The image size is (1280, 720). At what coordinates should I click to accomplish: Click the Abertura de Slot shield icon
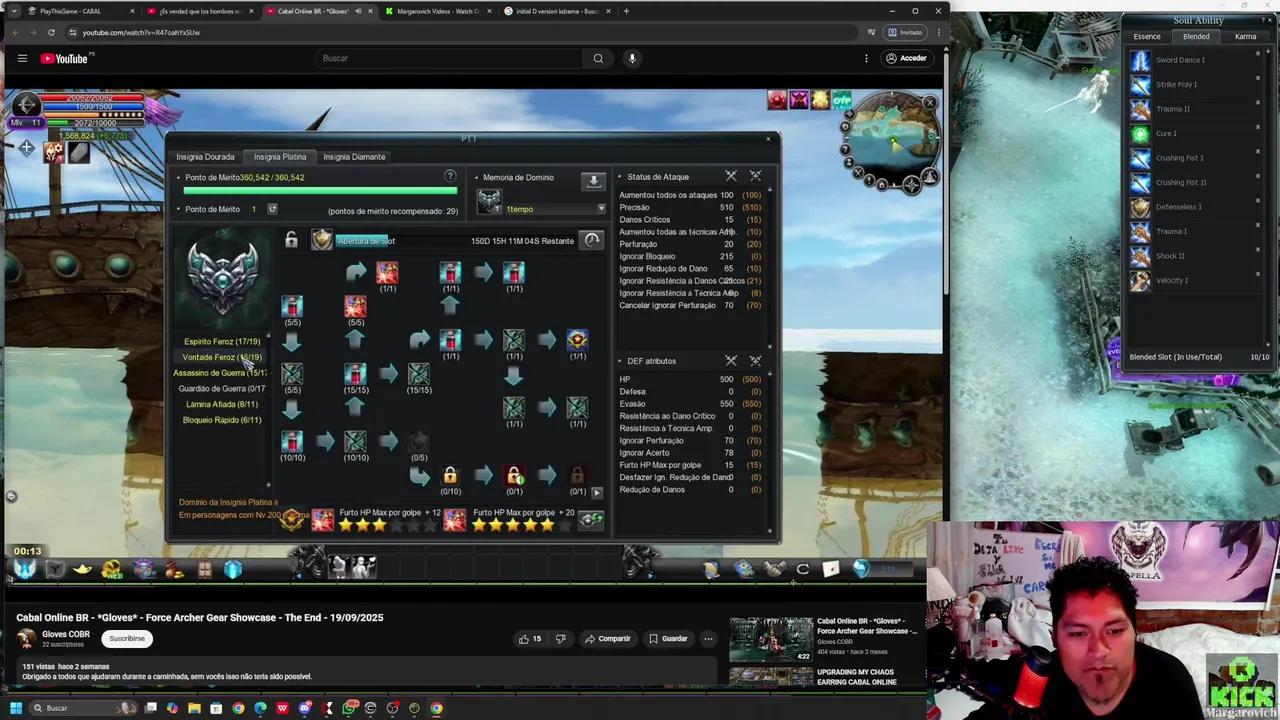coord(321,240)
